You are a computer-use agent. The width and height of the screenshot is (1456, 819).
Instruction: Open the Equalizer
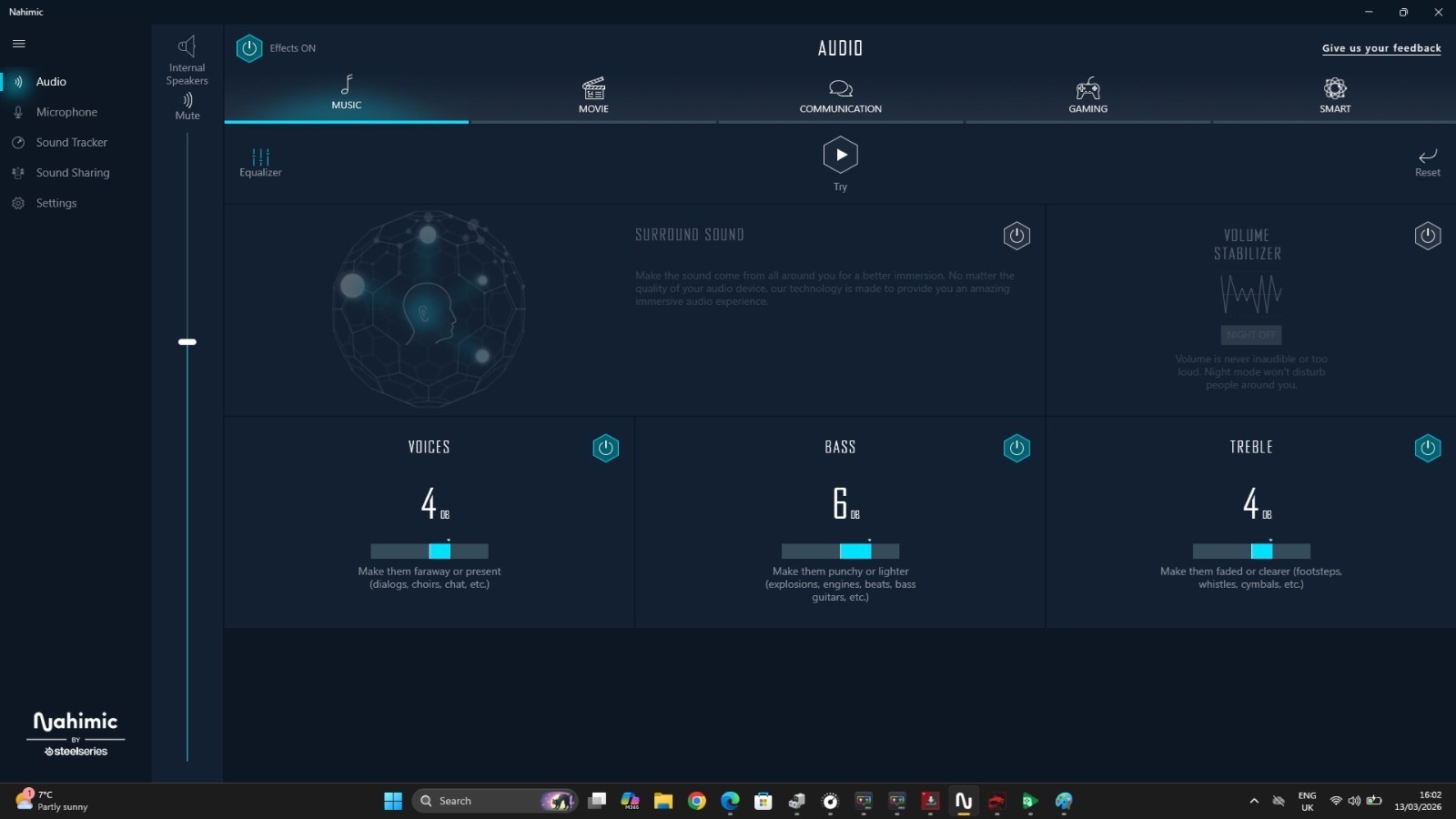[260, 163]
